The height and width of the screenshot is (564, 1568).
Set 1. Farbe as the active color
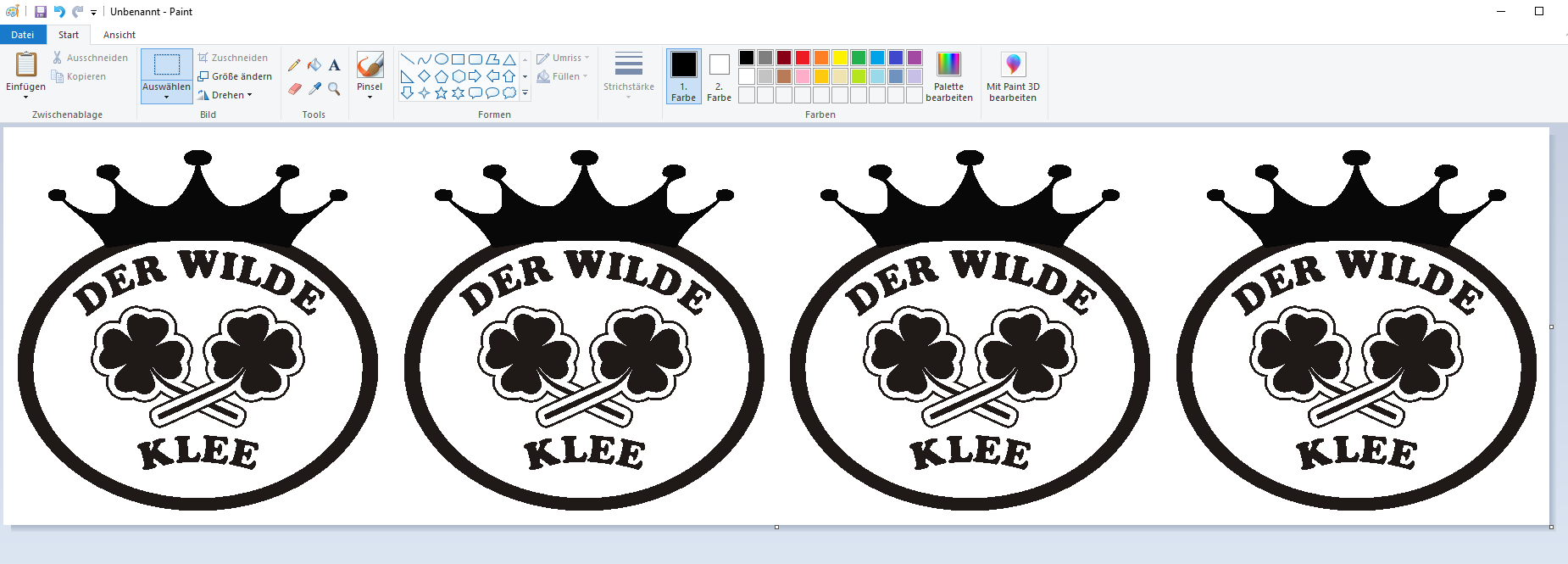click(x=683, y=76)
